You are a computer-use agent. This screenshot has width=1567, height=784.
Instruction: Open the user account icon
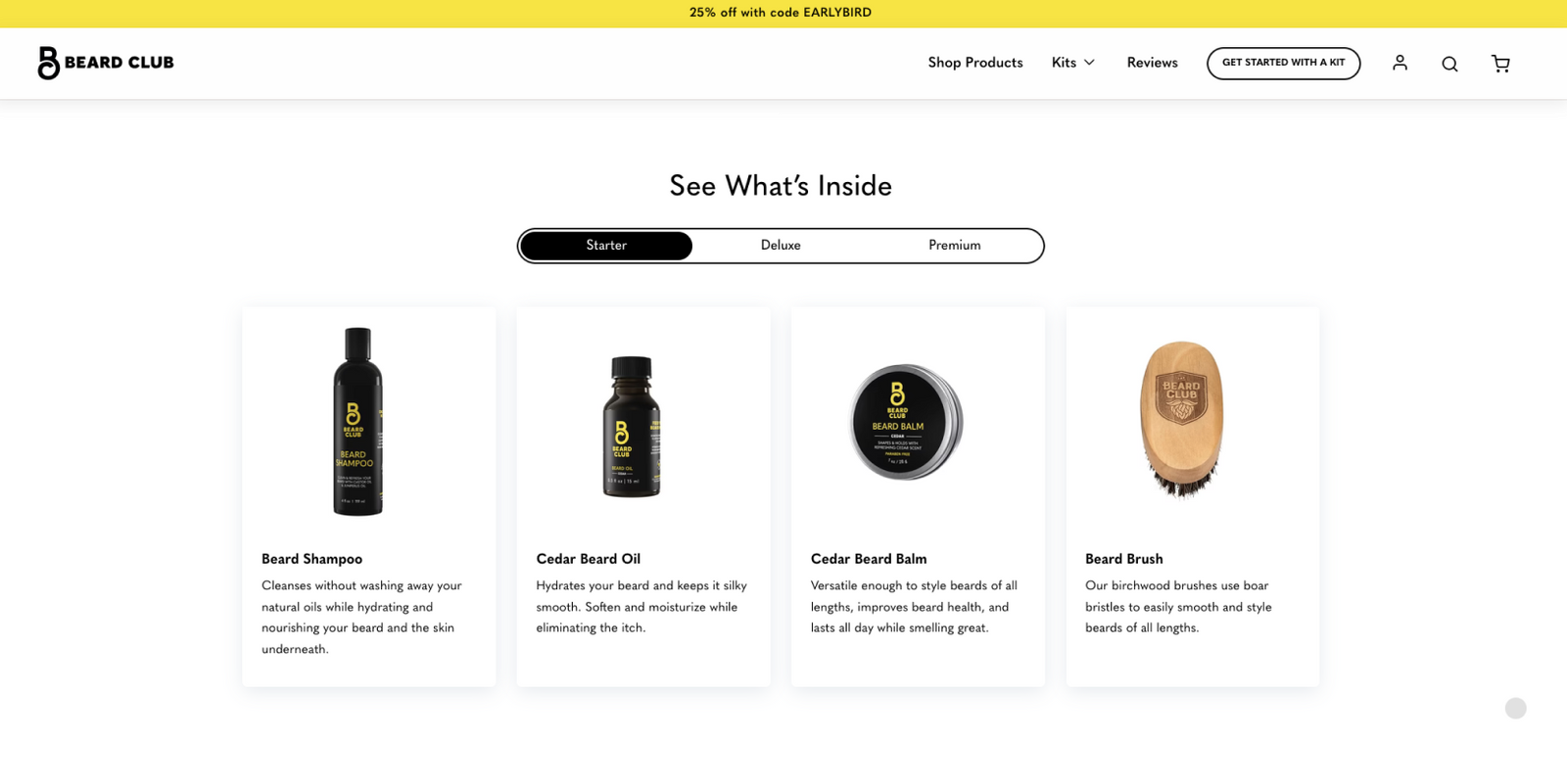1400,63
